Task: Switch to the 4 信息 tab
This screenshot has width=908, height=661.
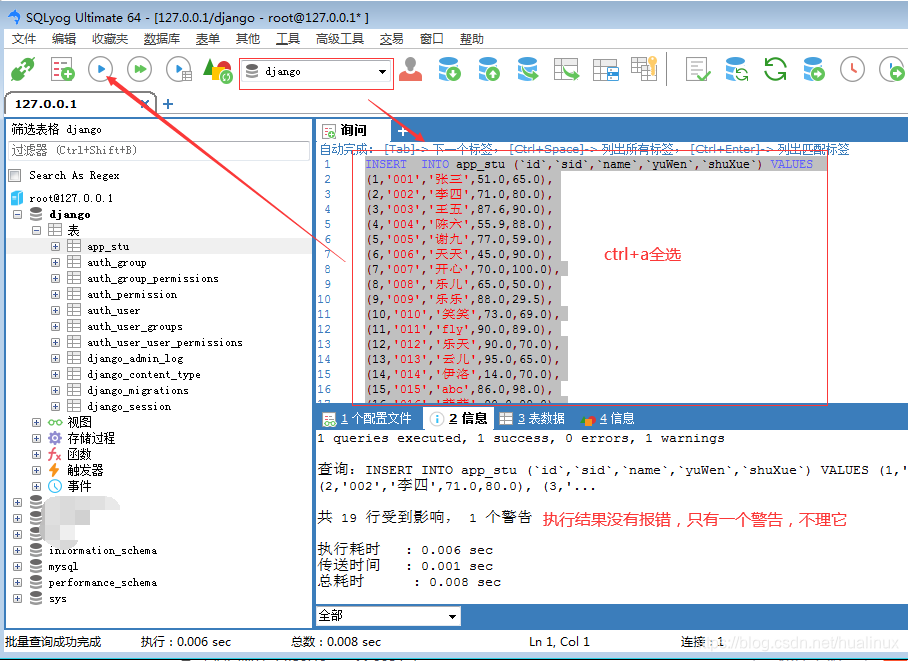Action: pos(608,418)
